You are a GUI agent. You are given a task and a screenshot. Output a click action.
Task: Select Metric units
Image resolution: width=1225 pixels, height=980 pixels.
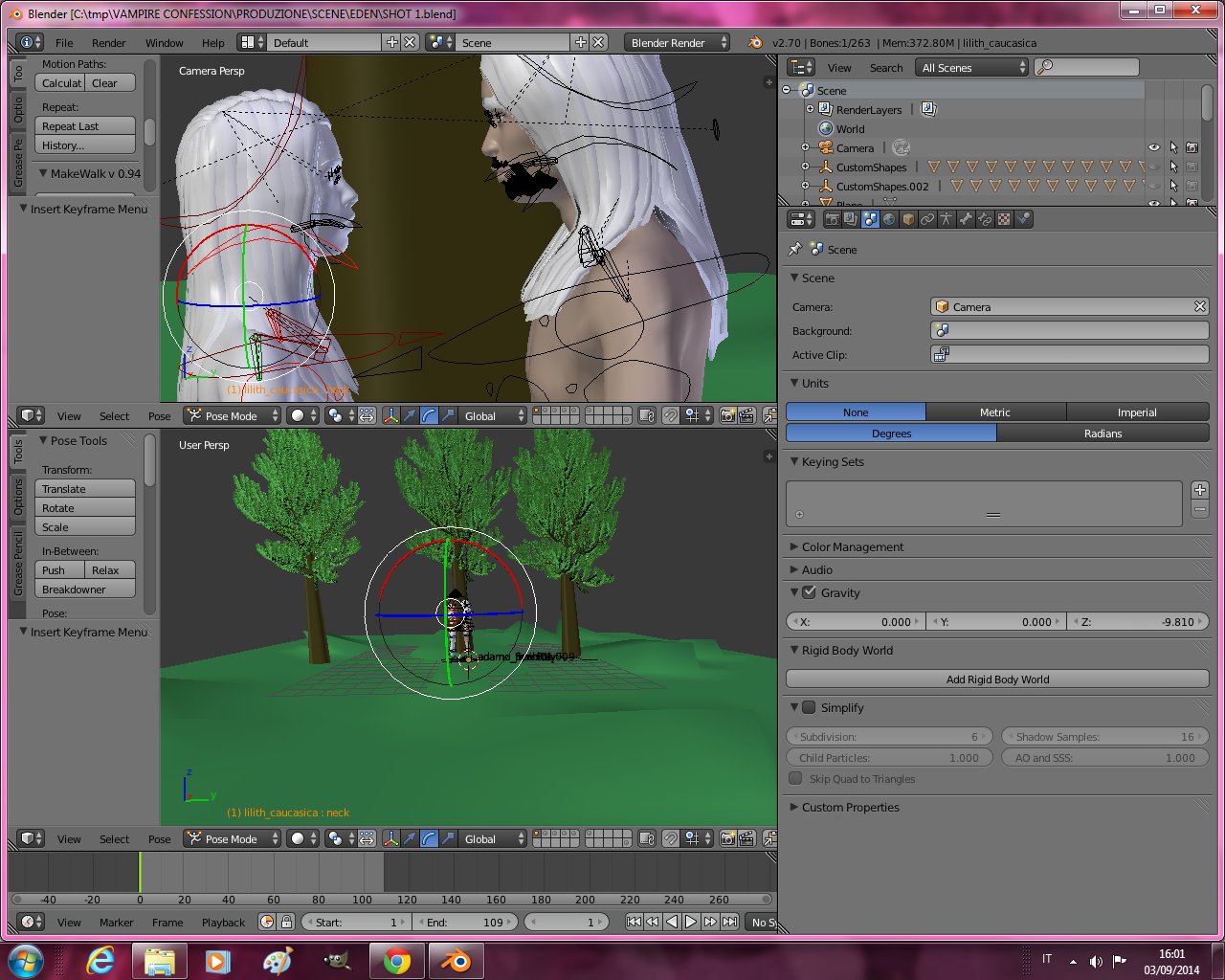995,412
